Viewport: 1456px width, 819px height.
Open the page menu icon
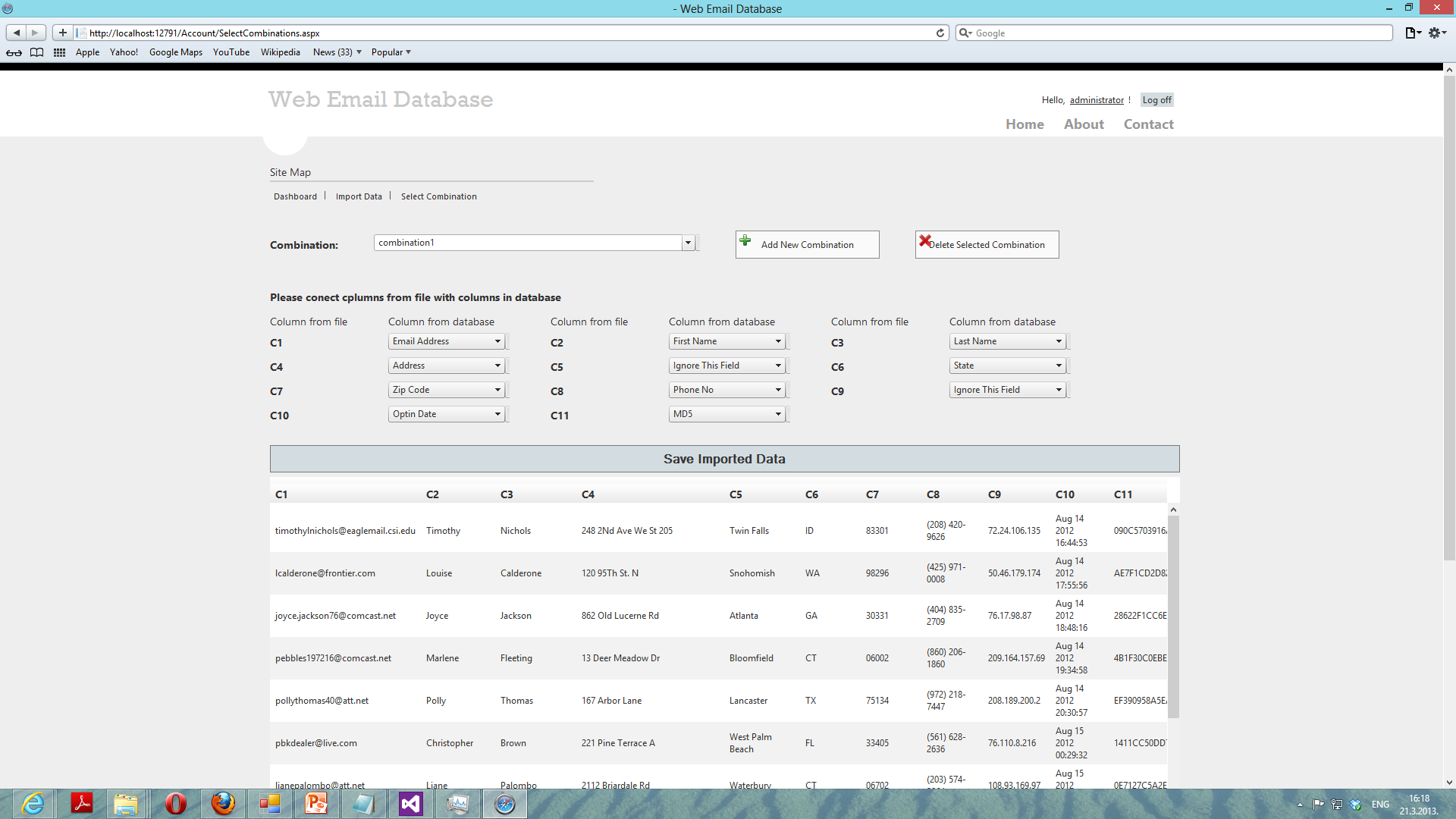coord(1413,33)
